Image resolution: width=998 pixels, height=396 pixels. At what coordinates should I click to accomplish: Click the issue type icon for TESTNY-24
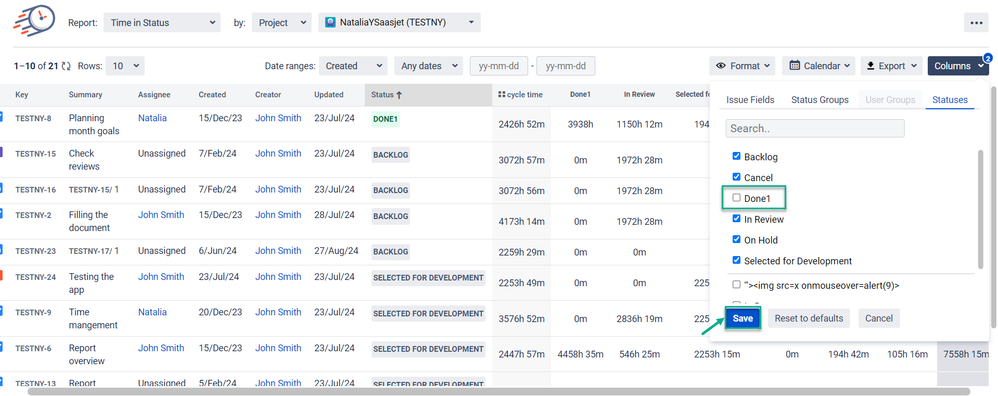[x=1, y=275]
